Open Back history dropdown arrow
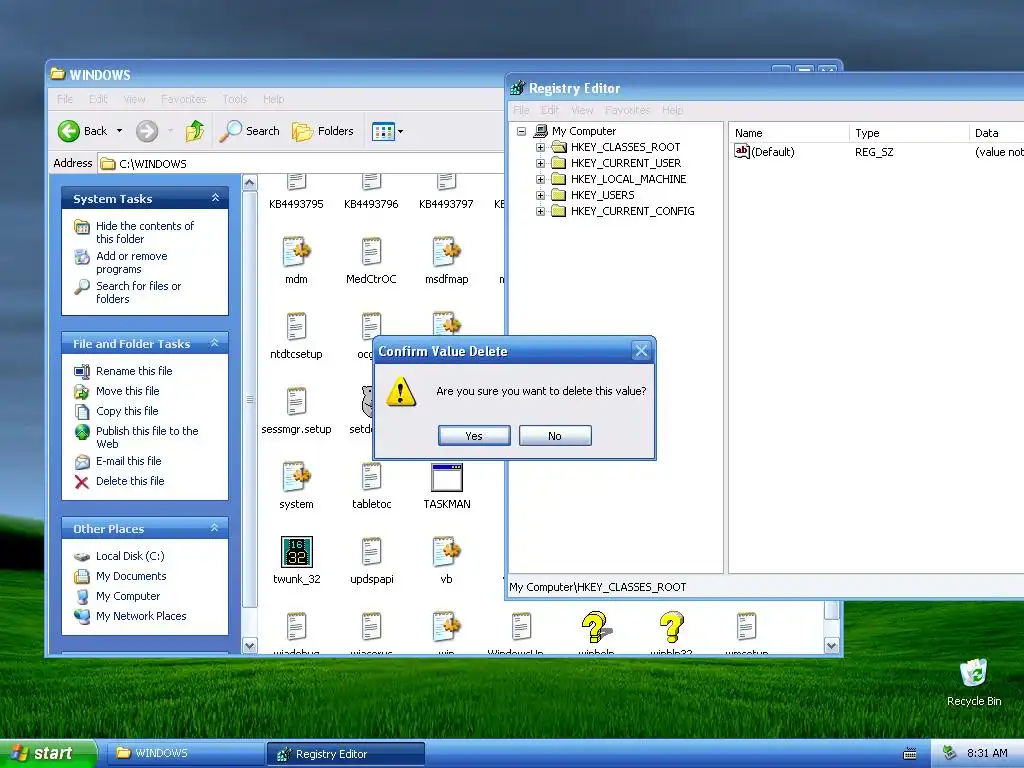This screenshot has height=768, width=1024. pyautogui.click(x=120, y=131)
